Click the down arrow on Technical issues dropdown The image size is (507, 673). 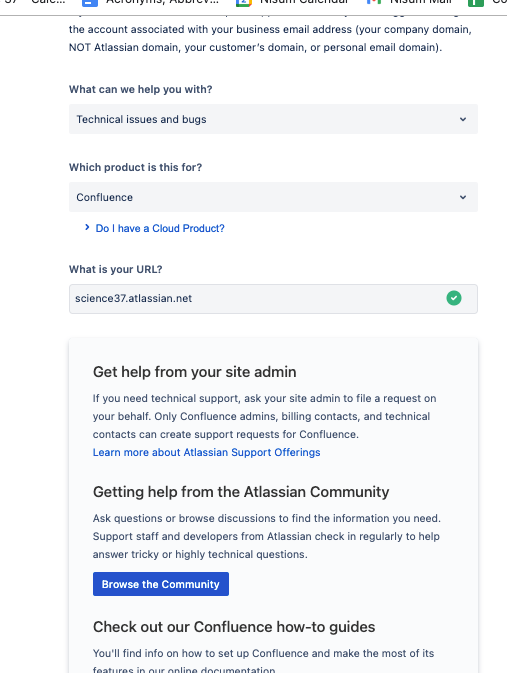(463, 119)
